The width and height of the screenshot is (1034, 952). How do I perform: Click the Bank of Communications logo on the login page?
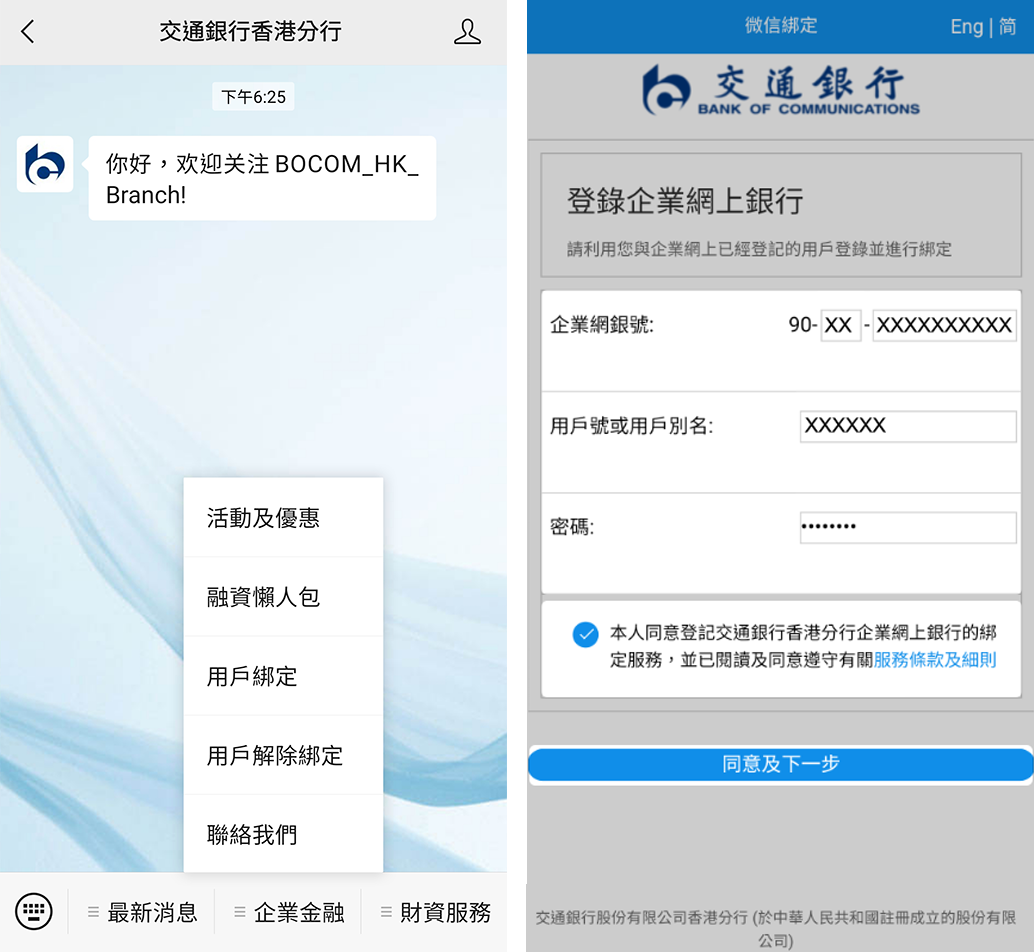tap(781, 90)
